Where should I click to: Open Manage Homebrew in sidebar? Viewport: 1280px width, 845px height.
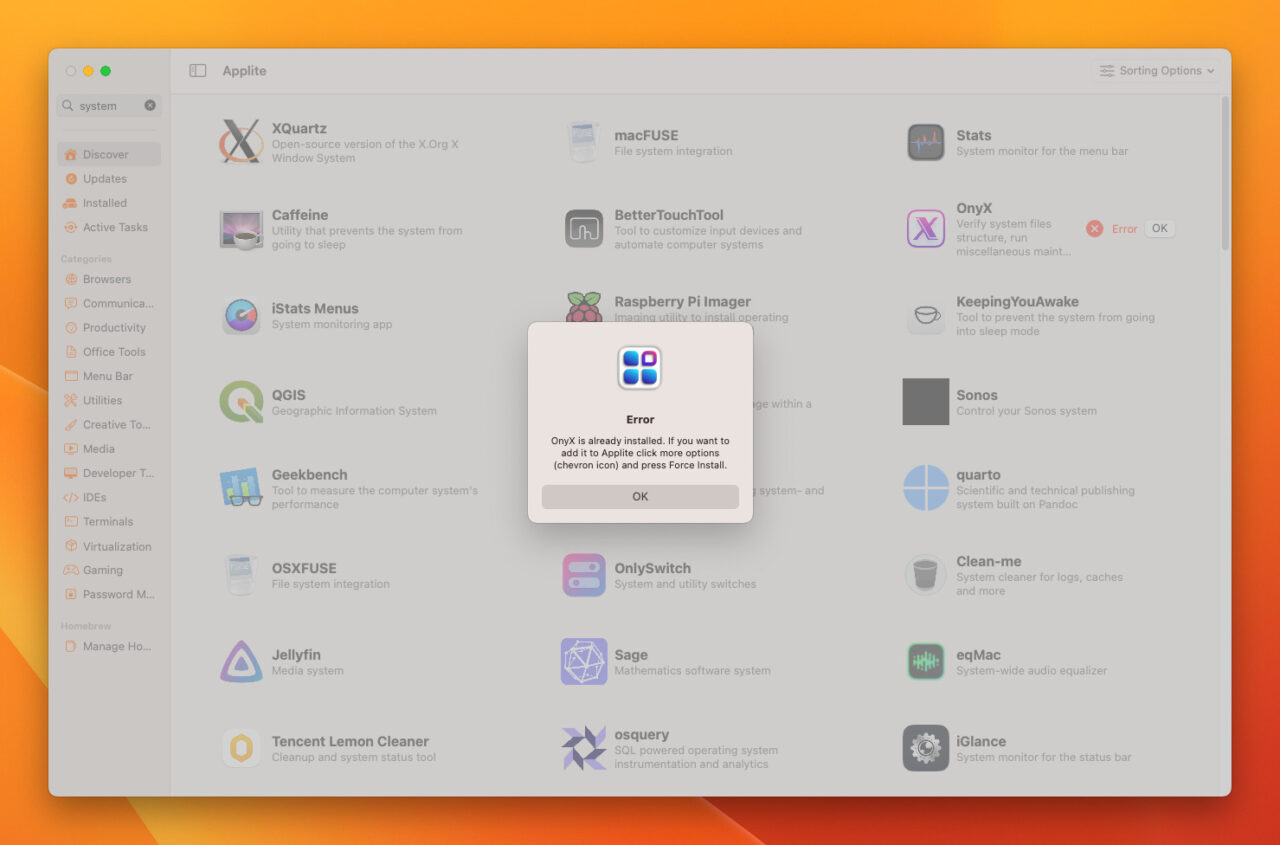click(116, 646)
